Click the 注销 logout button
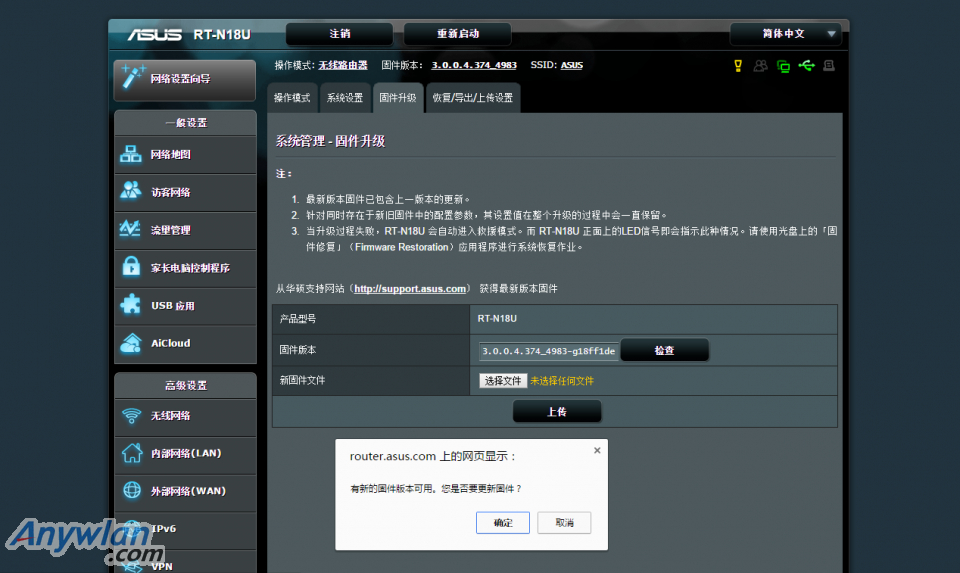Screen dimensions: 960x573 (x=340, y=34)
